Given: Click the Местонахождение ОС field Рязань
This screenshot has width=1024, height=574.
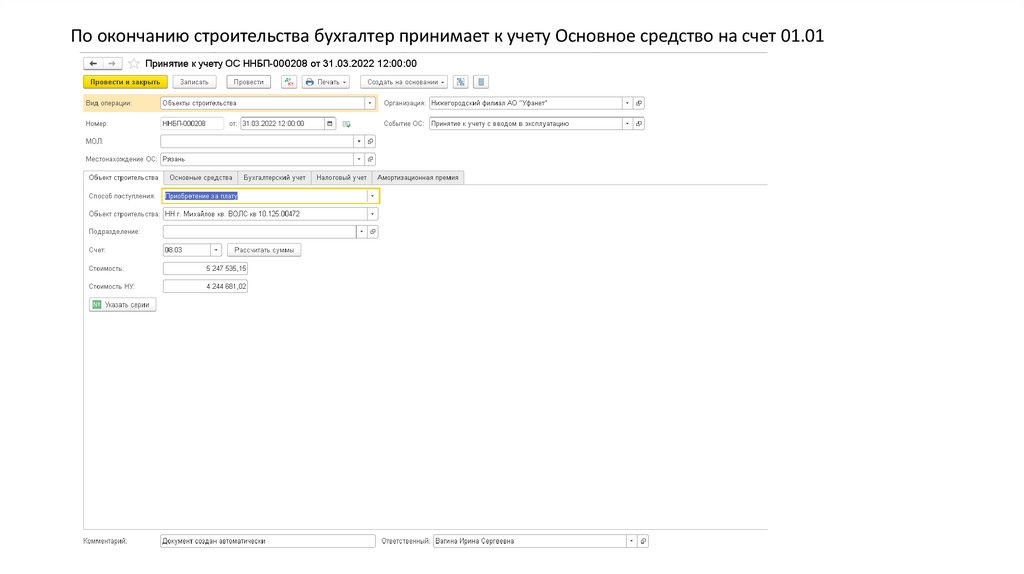Looking at the screenshot, I should [257, 159].
